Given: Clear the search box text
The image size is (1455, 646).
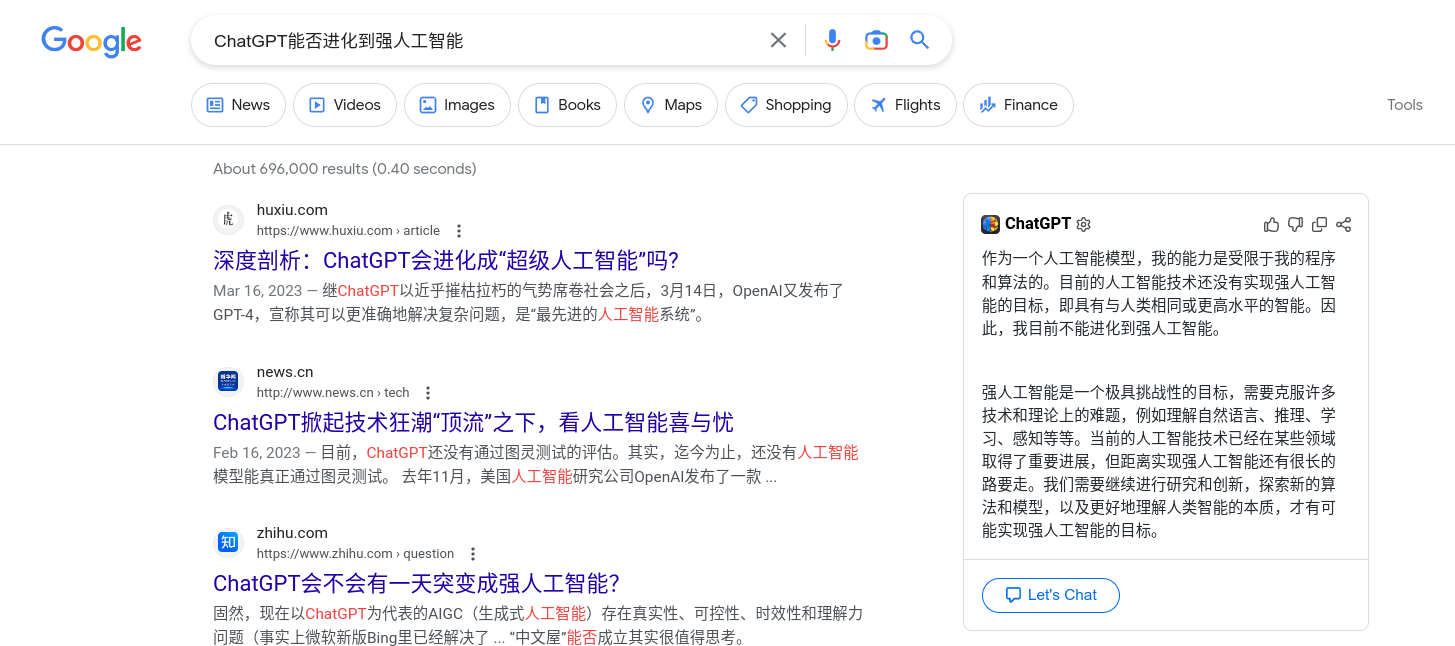Looking at the screenshot, I should coord(778,40).
